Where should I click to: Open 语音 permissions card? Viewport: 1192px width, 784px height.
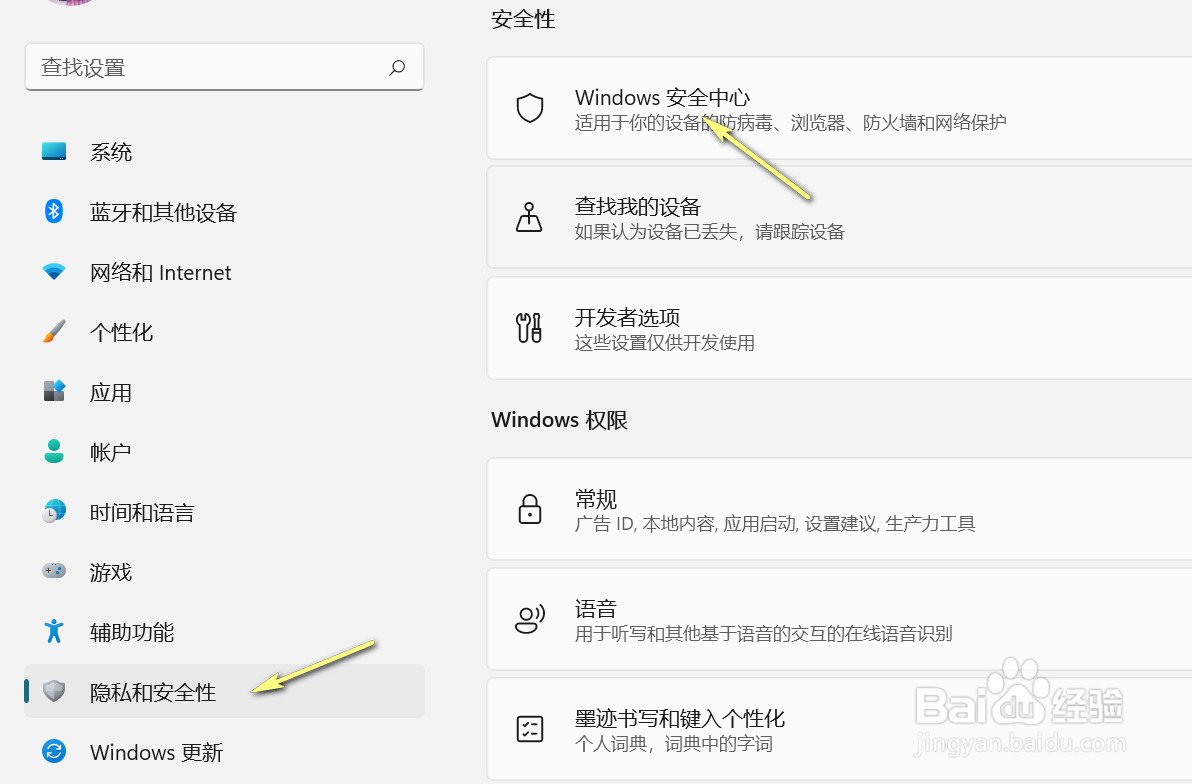pyautogui.click(x=839, y=619)
